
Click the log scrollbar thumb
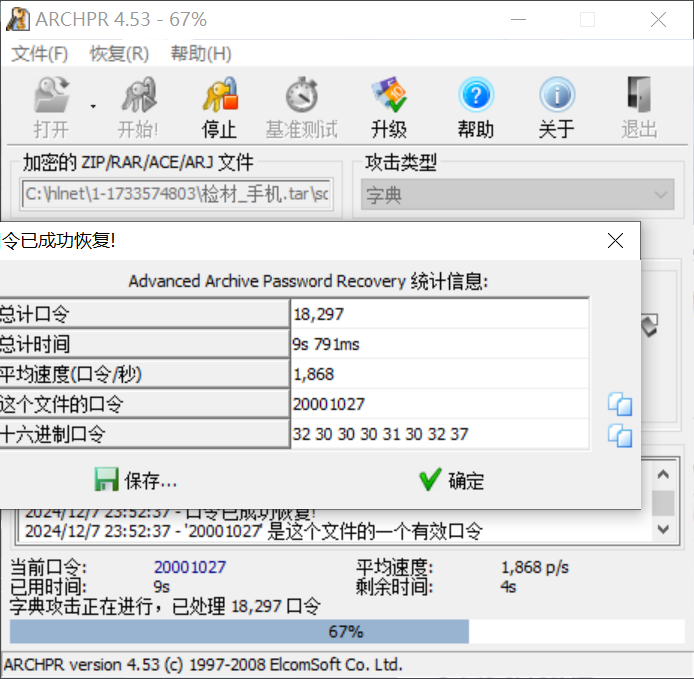[663, 503]
